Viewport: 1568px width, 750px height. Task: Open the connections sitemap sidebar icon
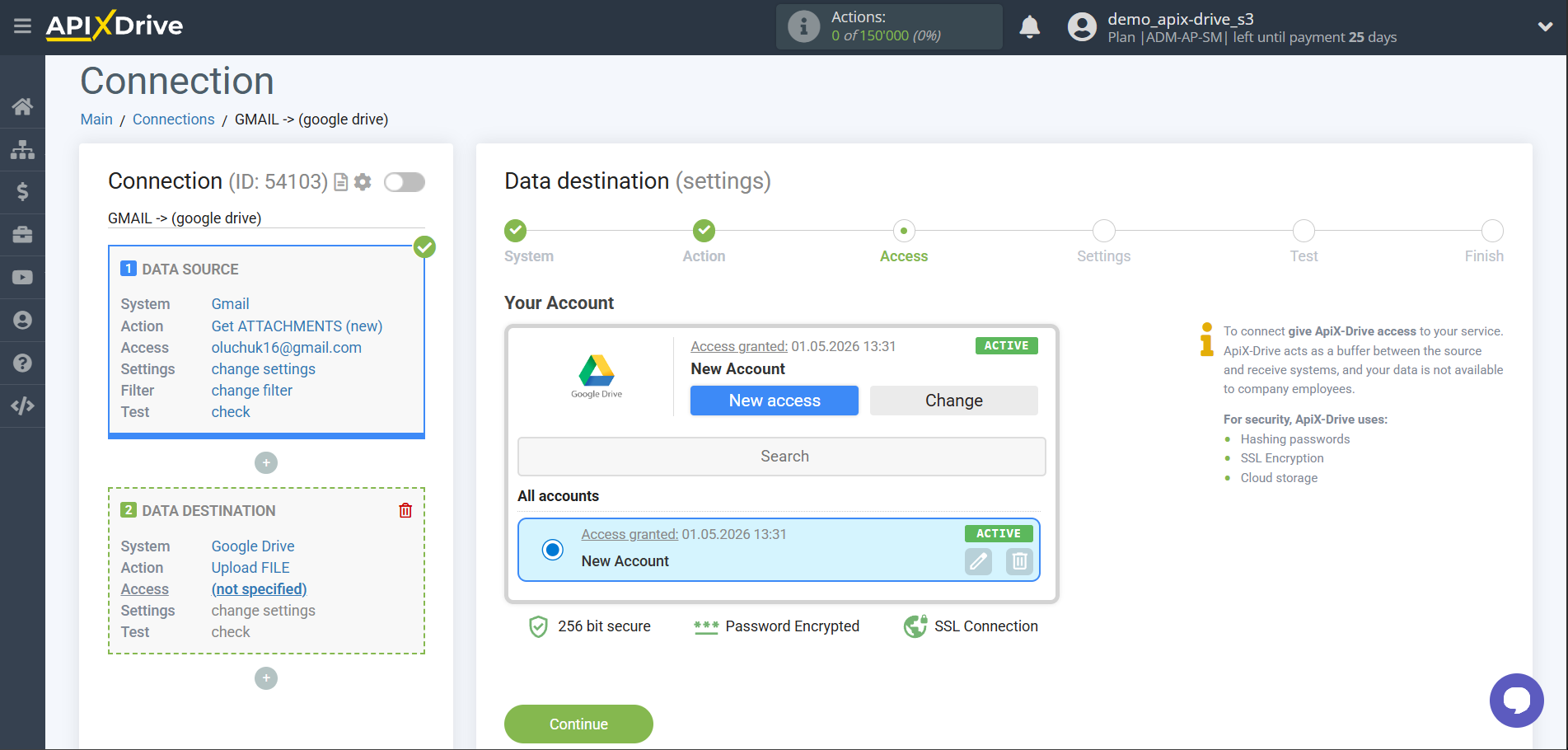pos(22,149)
